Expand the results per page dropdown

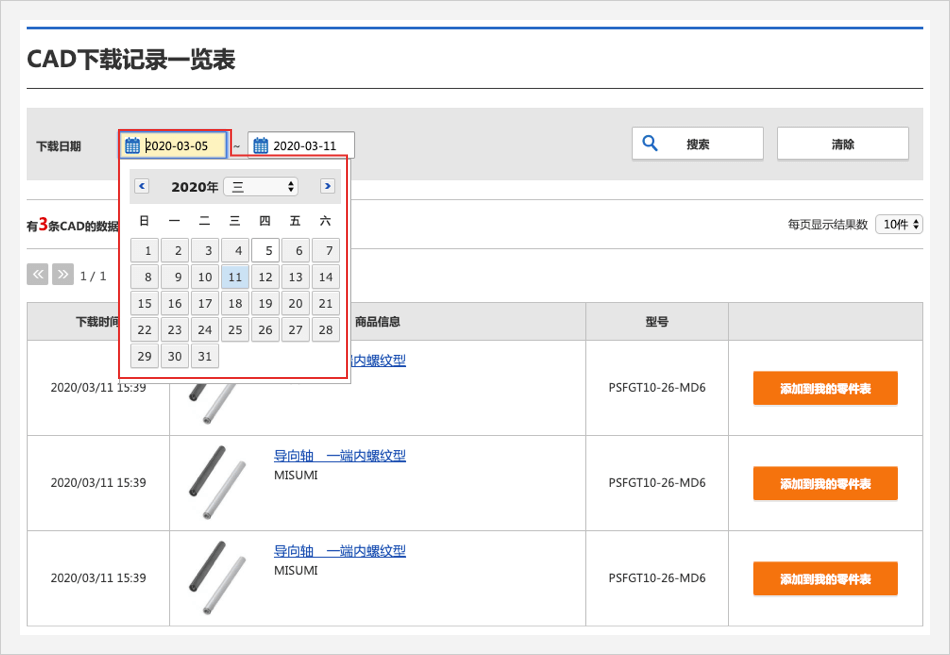(898, 224)
